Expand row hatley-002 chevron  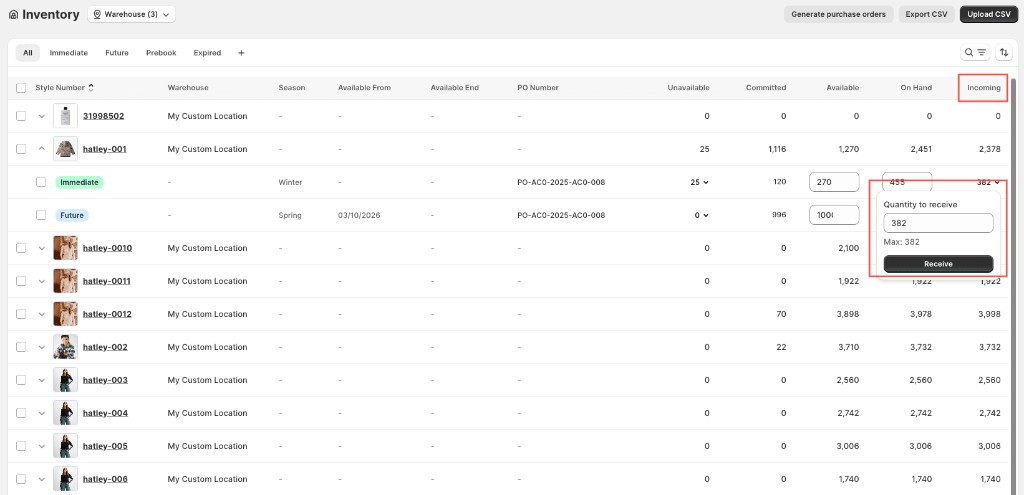41,347
